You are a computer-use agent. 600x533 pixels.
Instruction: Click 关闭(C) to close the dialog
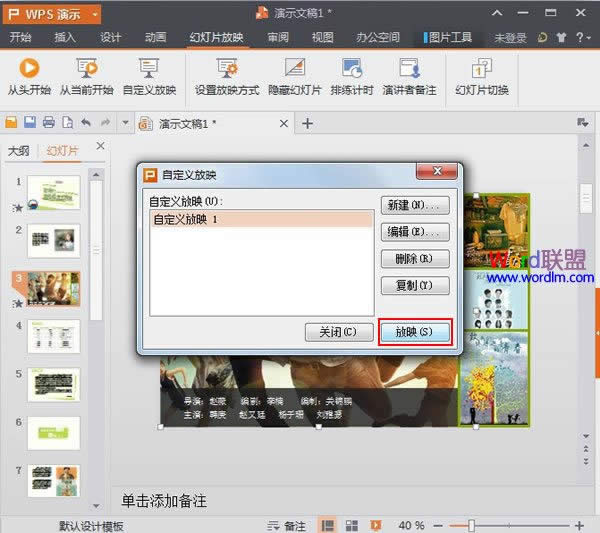pos(338,331)
